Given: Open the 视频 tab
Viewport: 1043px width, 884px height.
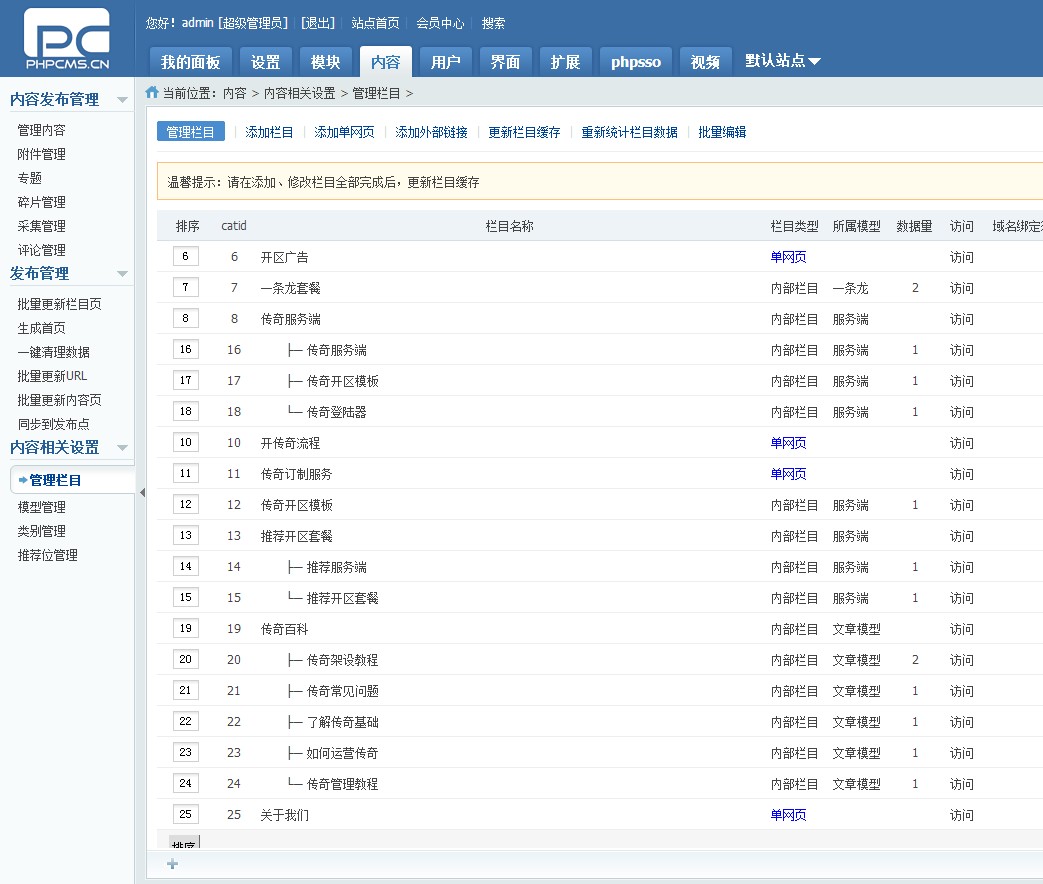Looking at the screenshot, I should pos(705,62).
